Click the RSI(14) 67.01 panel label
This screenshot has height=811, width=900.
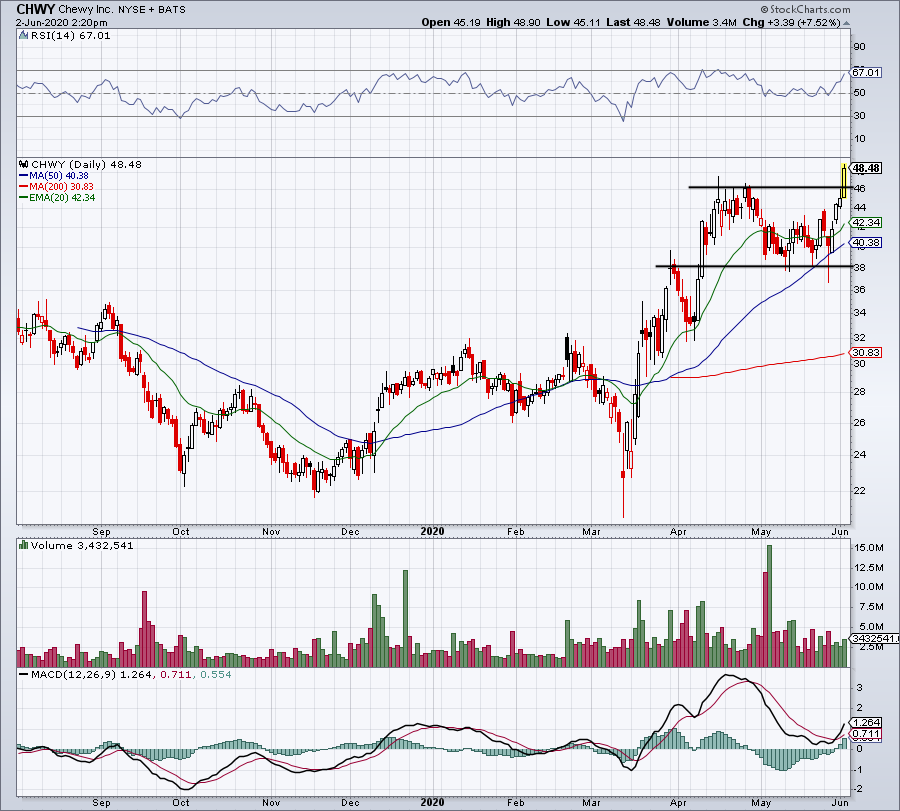click(71, 36)
